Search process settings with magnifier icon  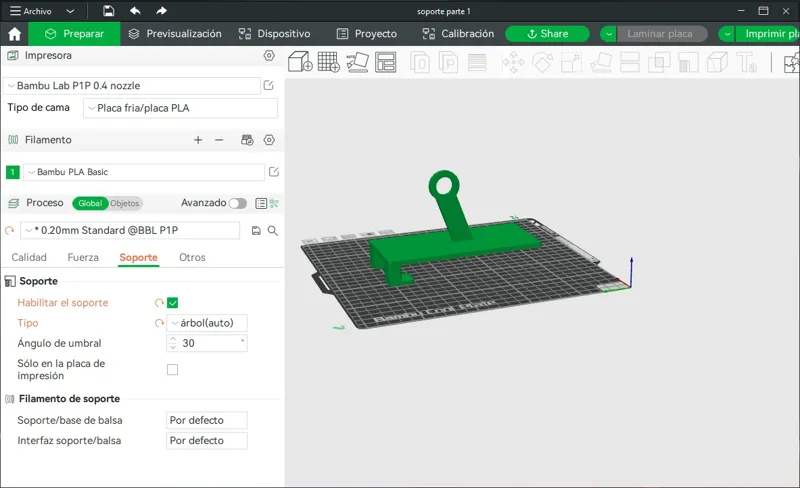[273, 231]
